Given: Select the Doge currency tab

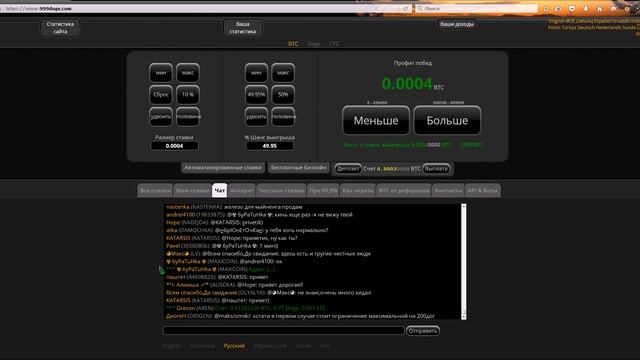Looking at the screenshot, I should pos(314,44).
